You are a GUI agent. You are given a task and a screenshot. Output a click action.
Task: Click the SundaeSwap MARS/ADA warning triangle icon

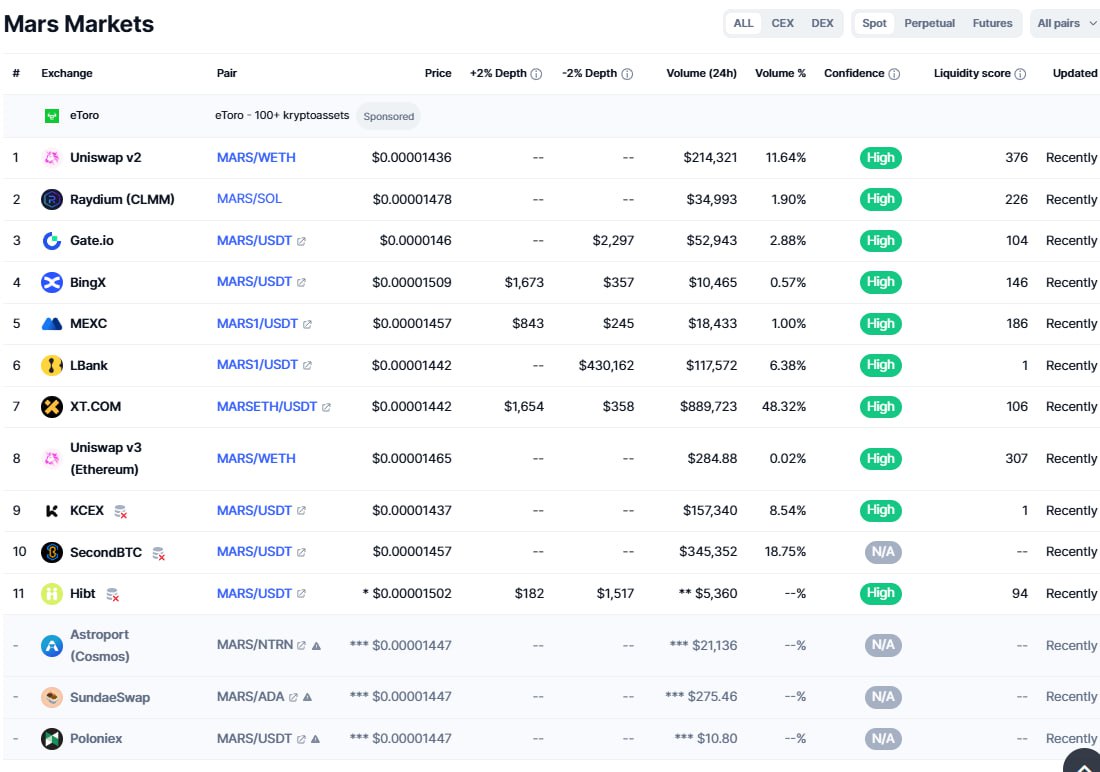(x=307, y=698)
